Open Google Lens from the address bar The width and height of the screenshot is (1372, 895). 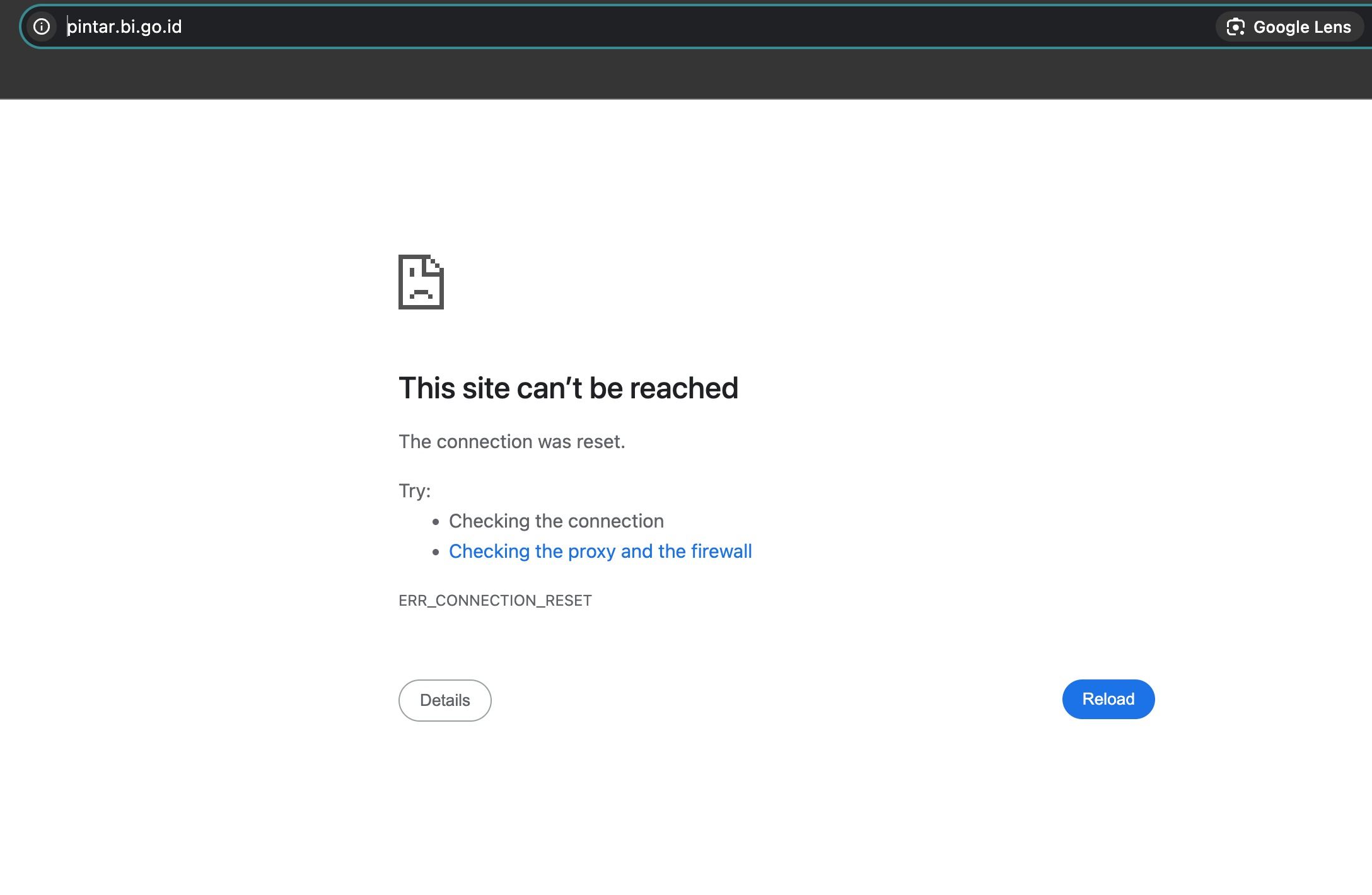1289,27
